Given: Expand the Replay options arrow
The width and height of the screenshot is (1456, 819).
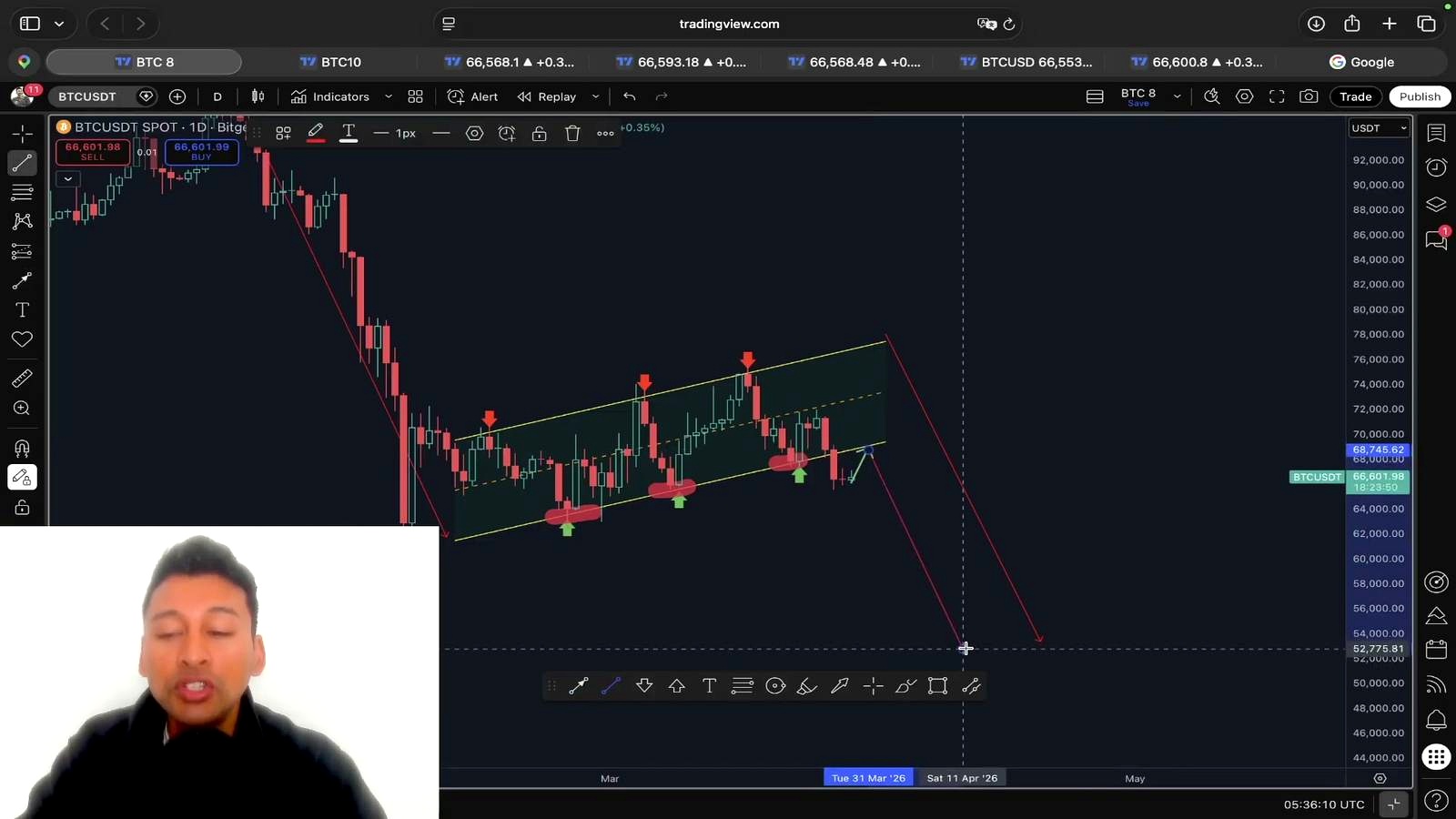Looking at the screenshot, I should [595, 96].
